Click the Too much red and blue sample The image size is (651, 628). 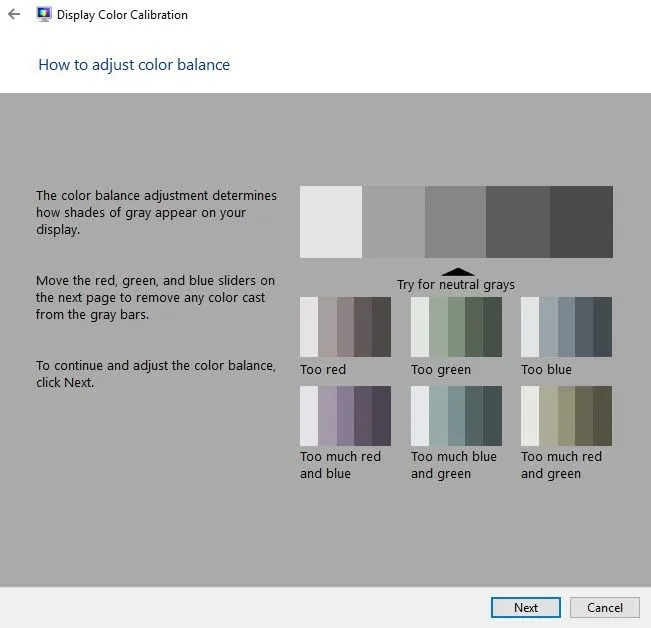[345, 416]
